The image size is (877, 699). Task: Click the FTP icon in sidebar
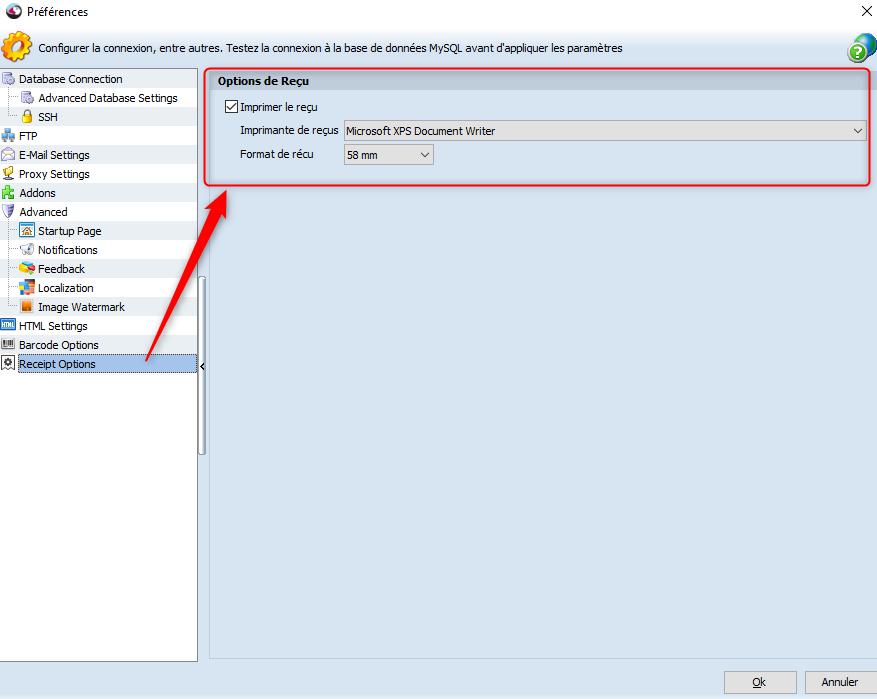point(9,136)
